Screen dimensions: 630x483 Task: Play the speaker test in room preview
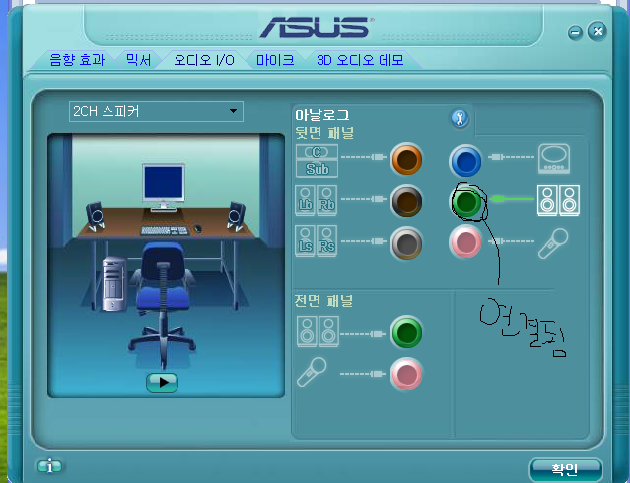(162, 383)
